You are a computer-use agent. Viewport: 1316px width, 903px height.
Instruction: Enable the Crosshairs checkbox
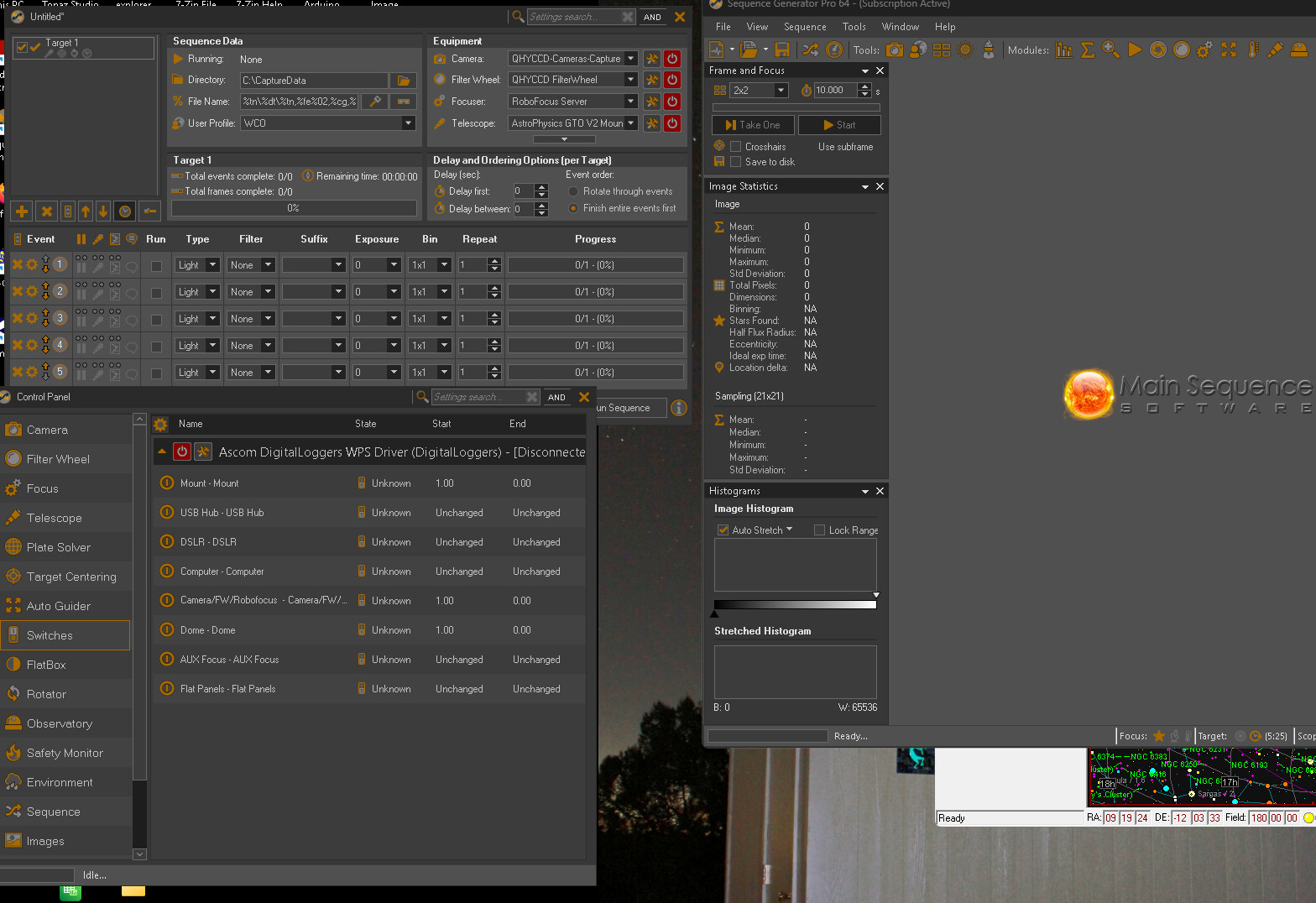(x=735, y=147)
